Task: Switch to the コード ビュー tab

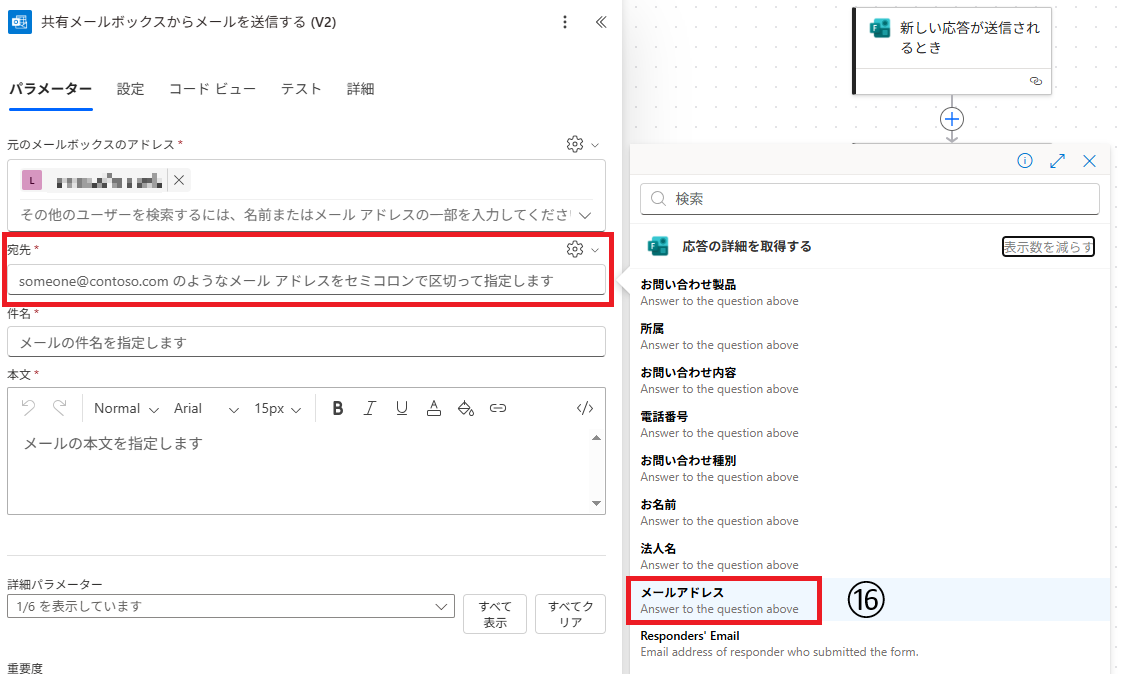Action: (212, 89)
